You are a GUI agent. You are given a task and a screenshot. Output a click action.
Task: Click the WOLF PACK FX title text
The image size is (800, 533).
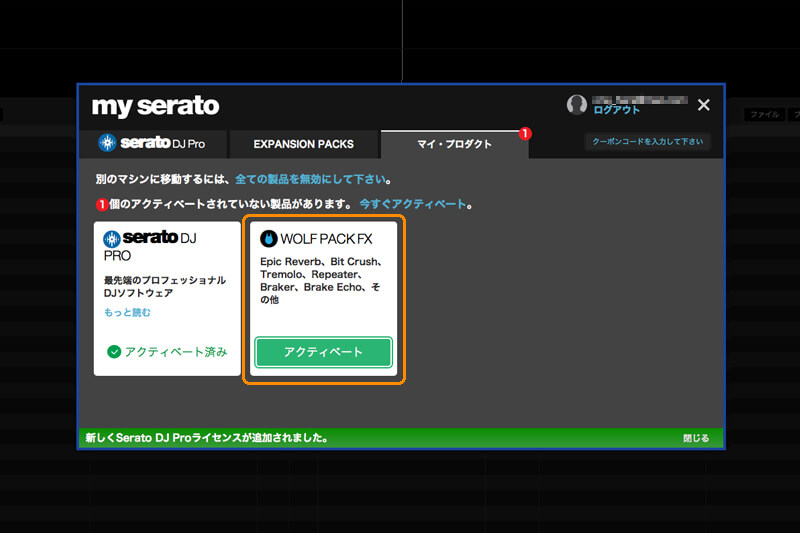[x=327, y=239]
